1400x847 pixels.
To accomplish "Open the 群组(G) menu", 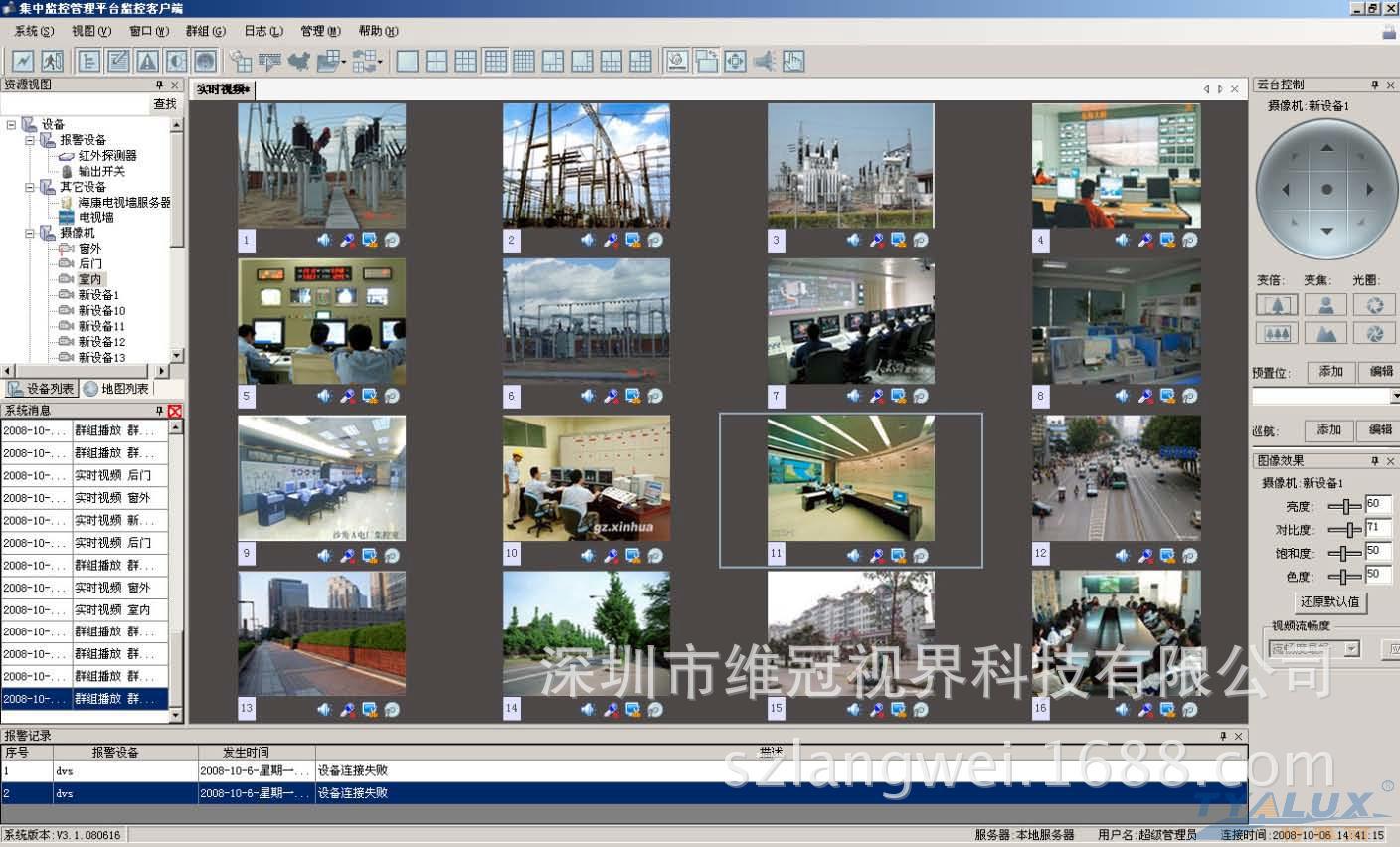I will pos(206,31).
